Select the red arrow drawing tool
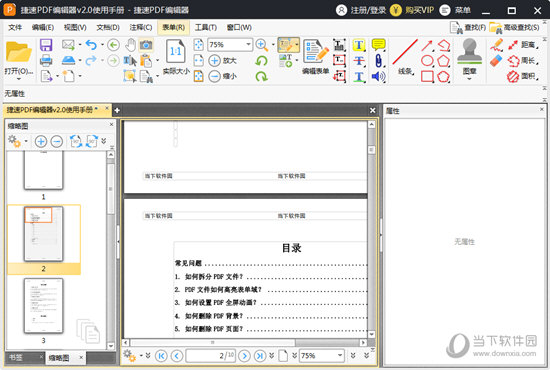The image size is (550, 370). 427,45
